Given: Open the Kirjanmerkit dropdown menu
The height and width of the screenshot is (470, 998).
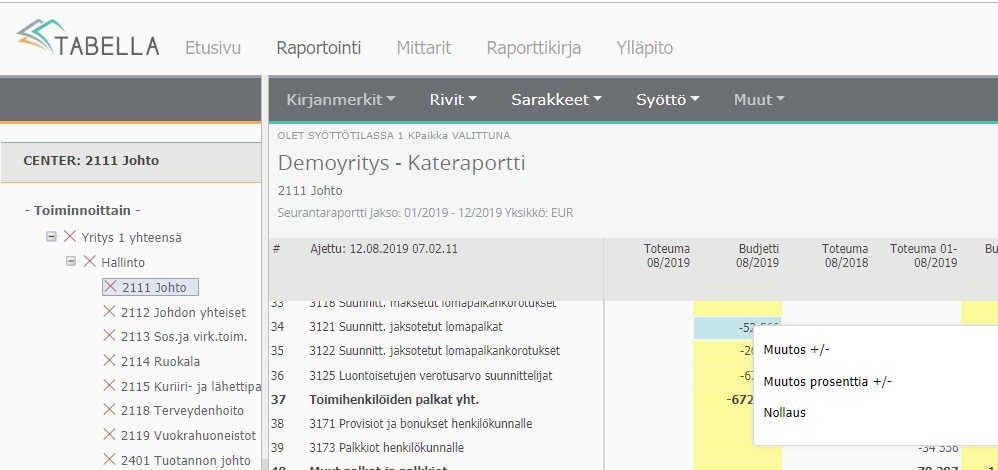Looking at the screenshot, I should 340,100.
